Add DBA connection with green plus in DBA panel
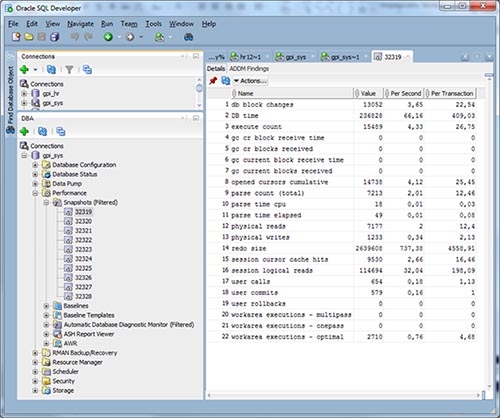The height and width of the screenshot is (418, 500). [x=24, y=131]
